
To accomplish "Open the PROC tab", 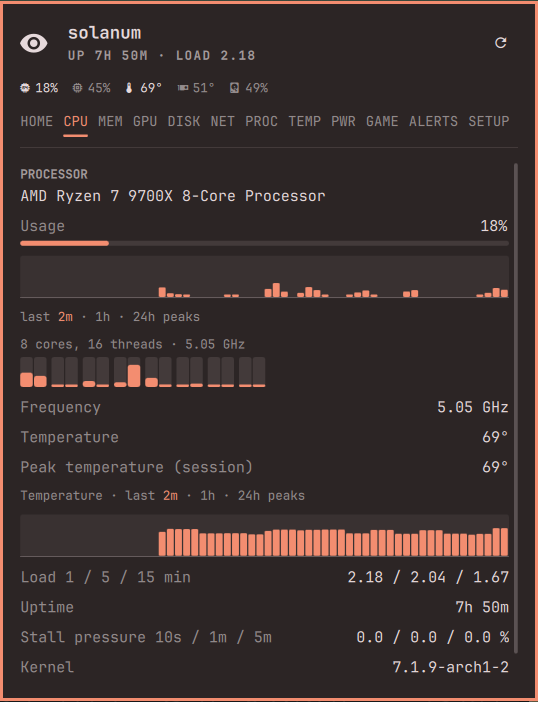I will tap(261, 121).
